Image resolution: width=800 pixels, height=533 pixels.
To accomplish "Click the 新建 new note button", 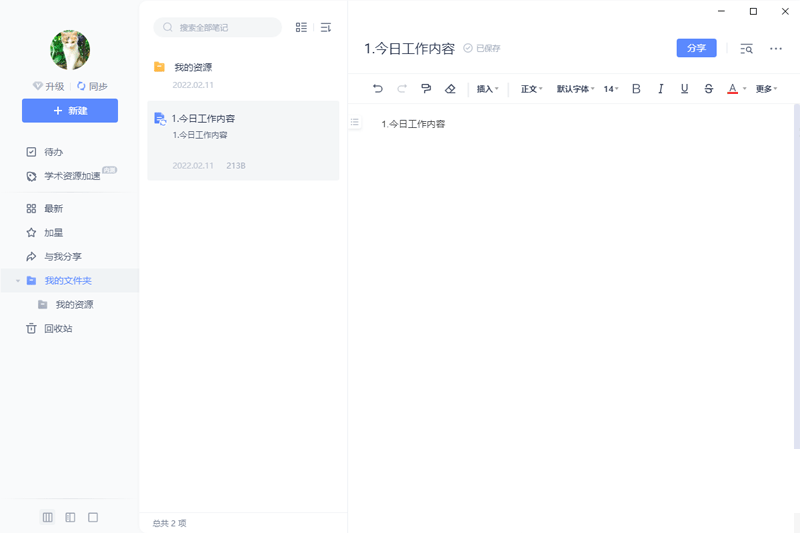I will [x=70, y=110].
